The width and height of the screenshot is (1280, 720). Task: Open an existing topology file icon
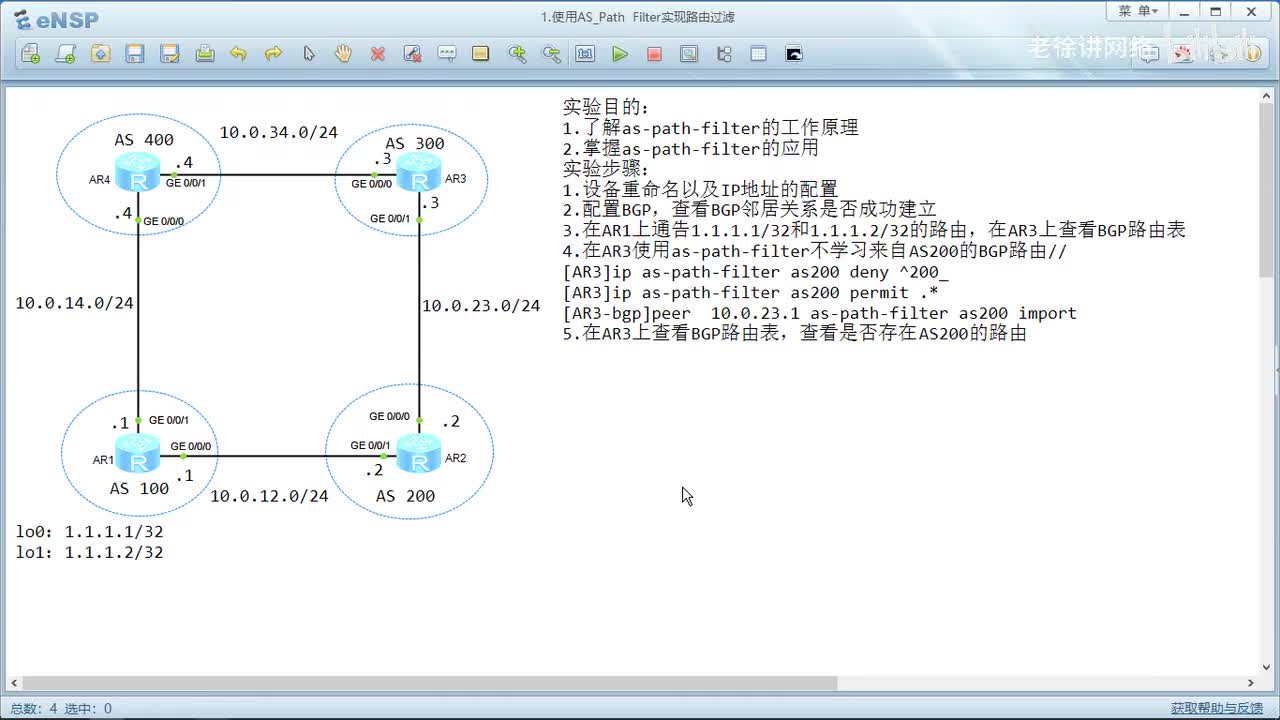[100, 54]
